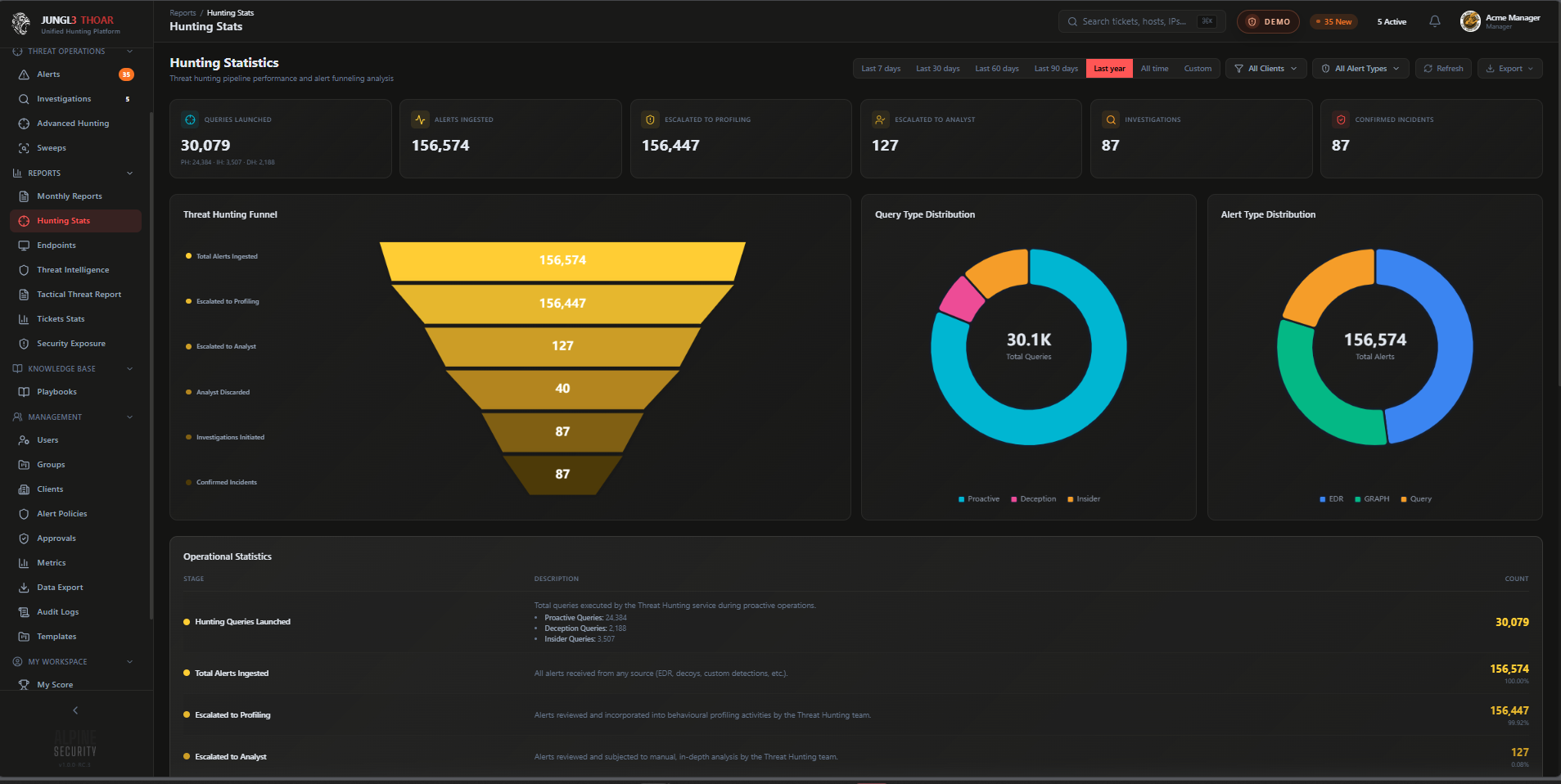Screen dimensions: 1561x784
Task: Click the Security Exposure shield icon
Action: coord(24,344)
